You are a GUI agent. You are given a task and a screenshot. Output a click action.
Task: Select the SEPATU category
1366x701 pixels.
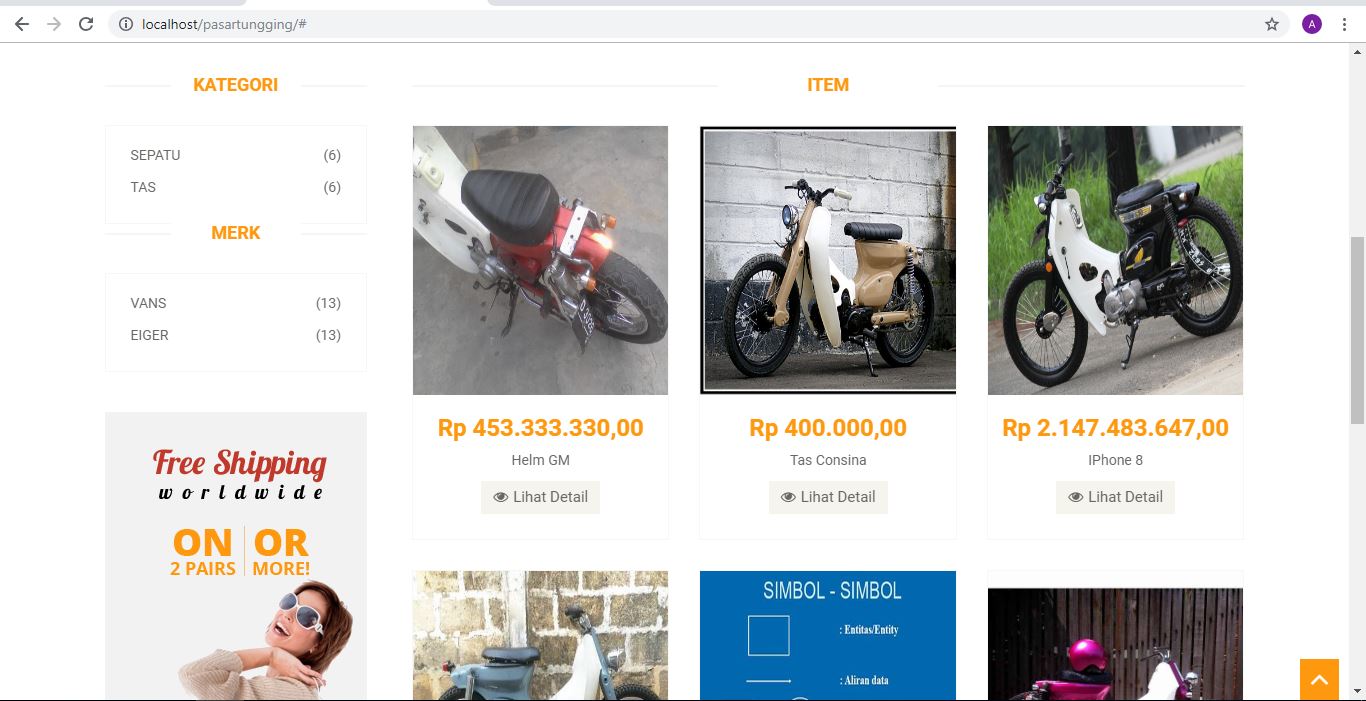pos(155,155)
